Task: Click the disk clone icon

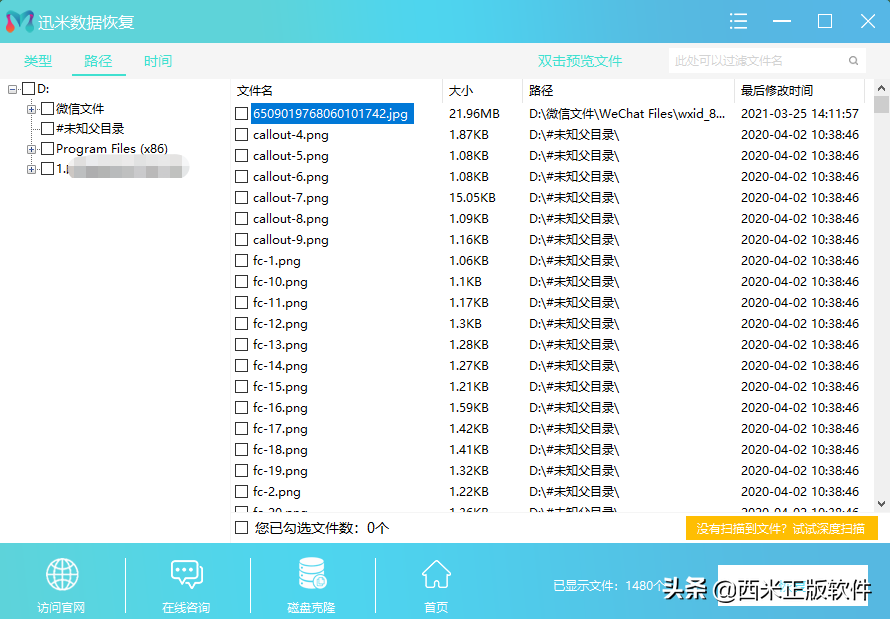Action: [311, 575]
